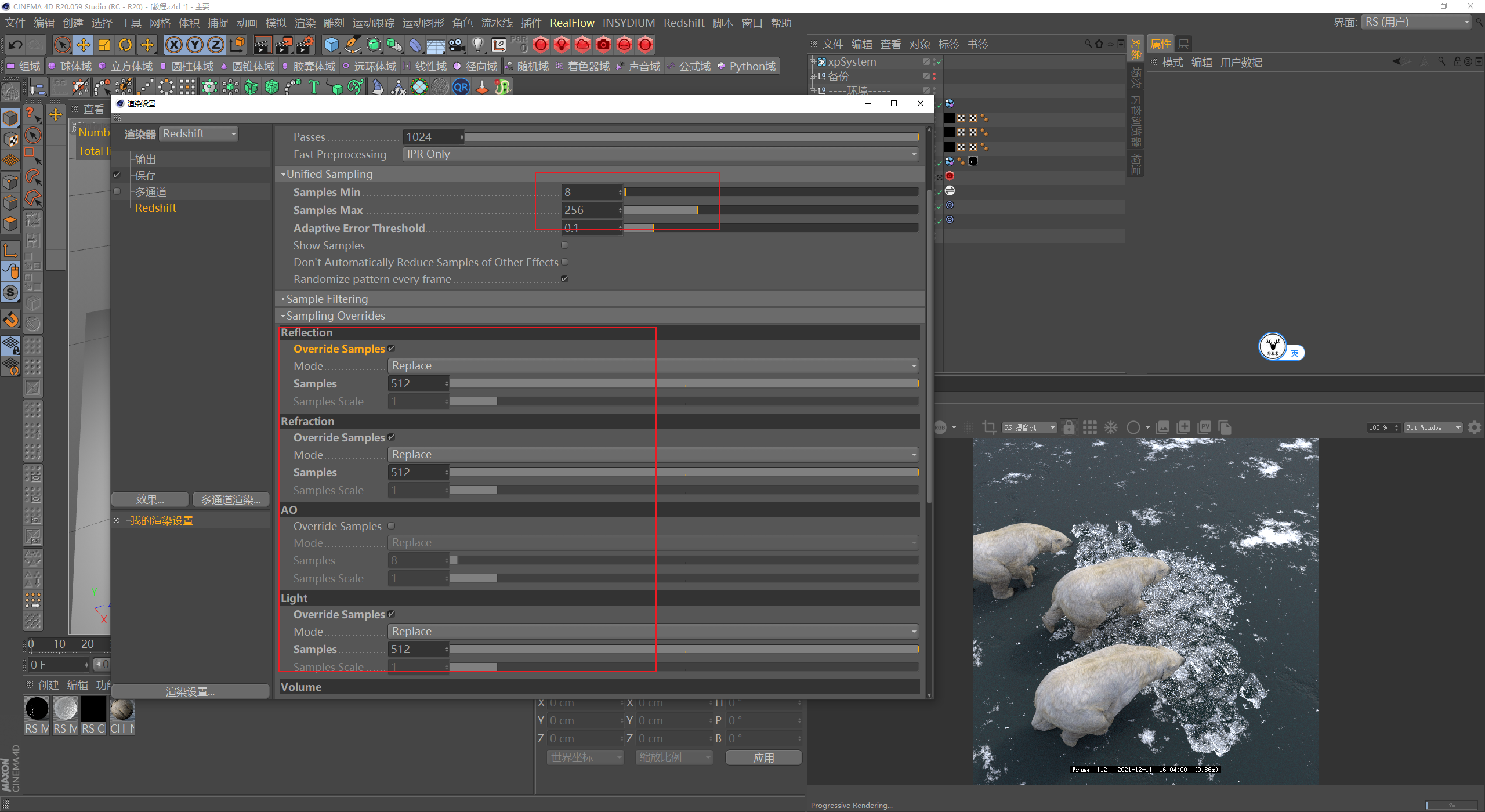Image resolution: width=1485 pixels, height=812 pixels.
Task: Click the light bulb icon
Action: click(477, 45)
